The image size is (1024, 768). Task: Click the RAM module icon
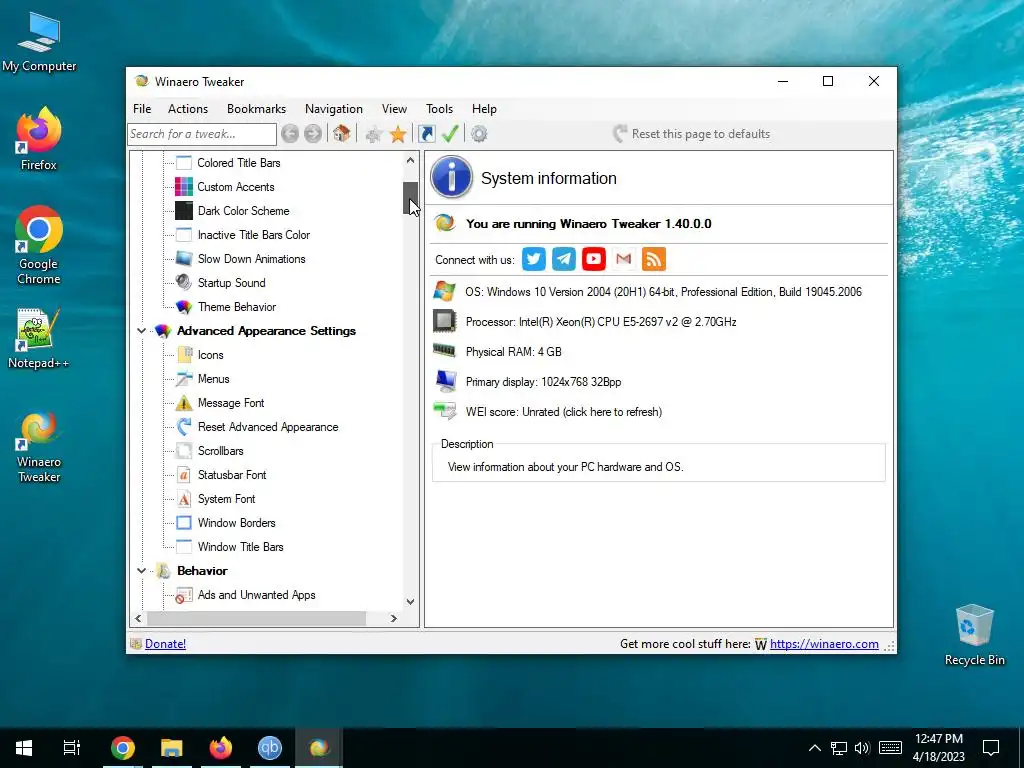pyautogui.click(x=444, y=351)
